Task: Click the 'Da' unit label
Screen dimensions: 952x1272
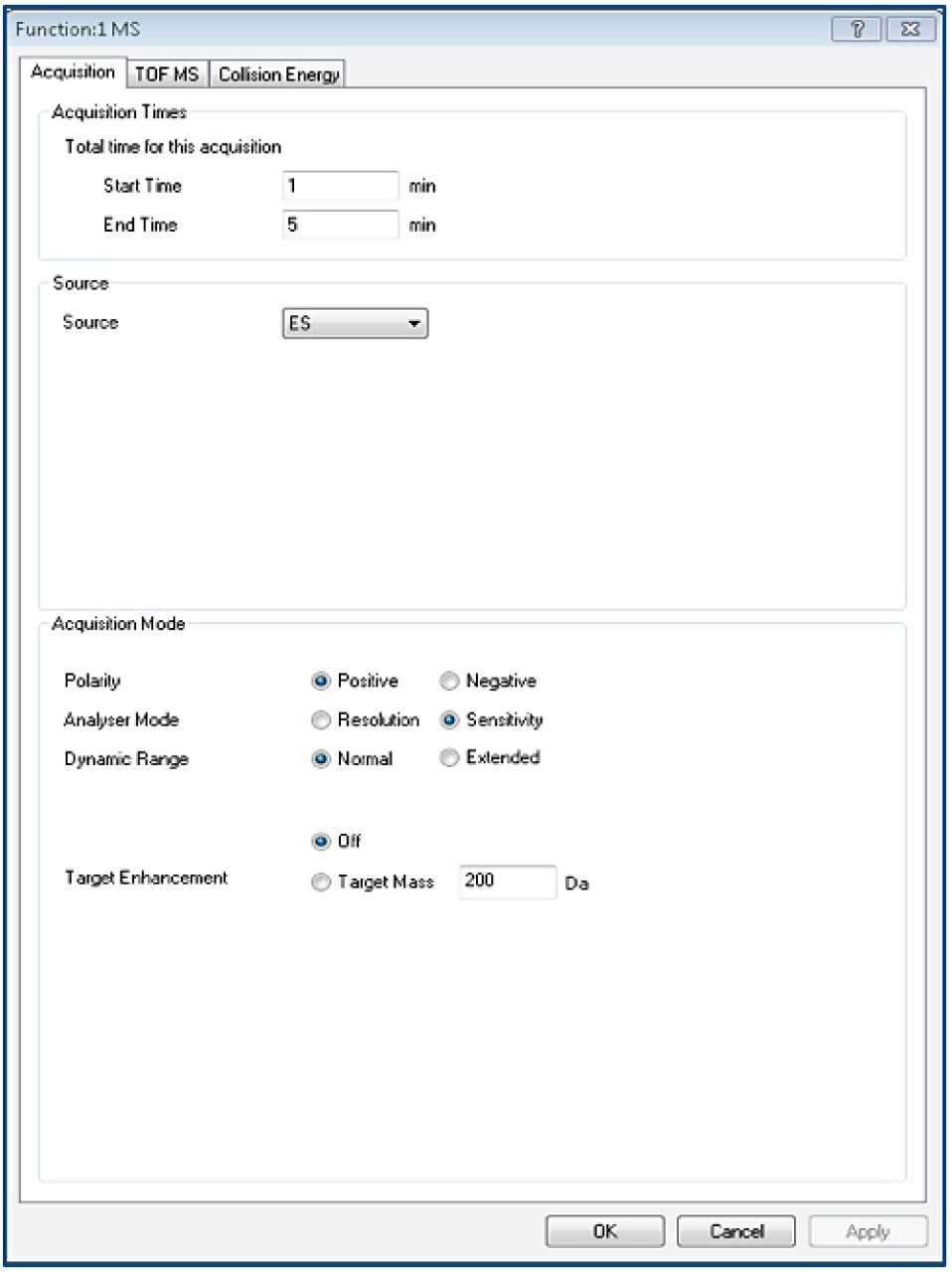Action: (576, 882)
